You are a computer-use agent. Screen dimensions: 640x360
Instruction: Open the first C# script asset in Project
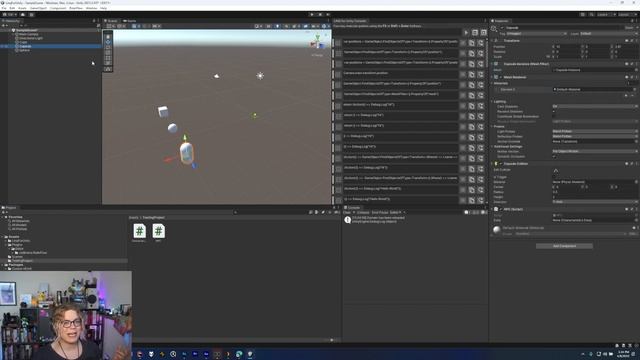139,231
